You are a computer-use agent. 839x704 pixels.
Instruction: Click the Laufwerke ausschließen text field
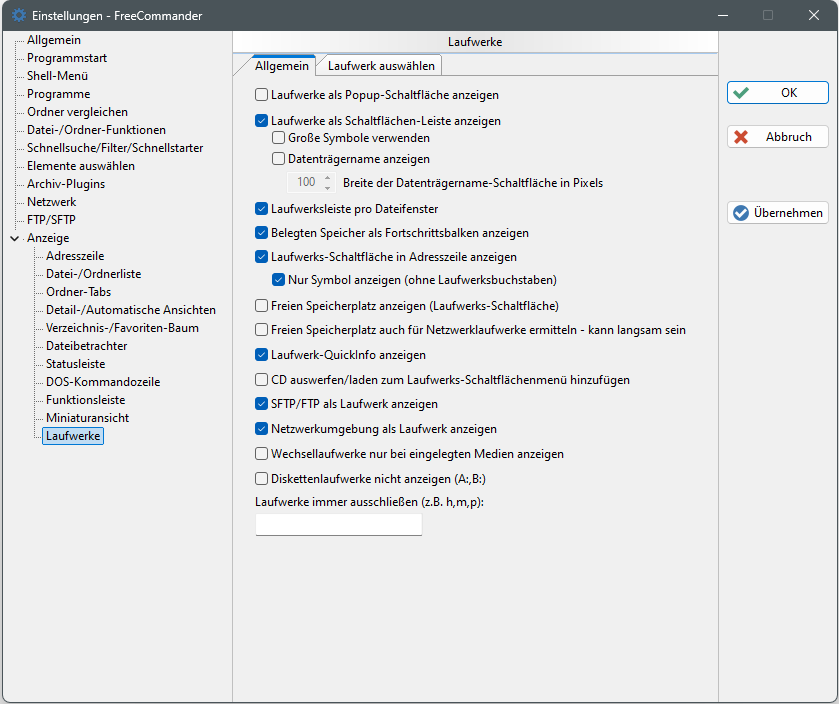tap(338, 525)
